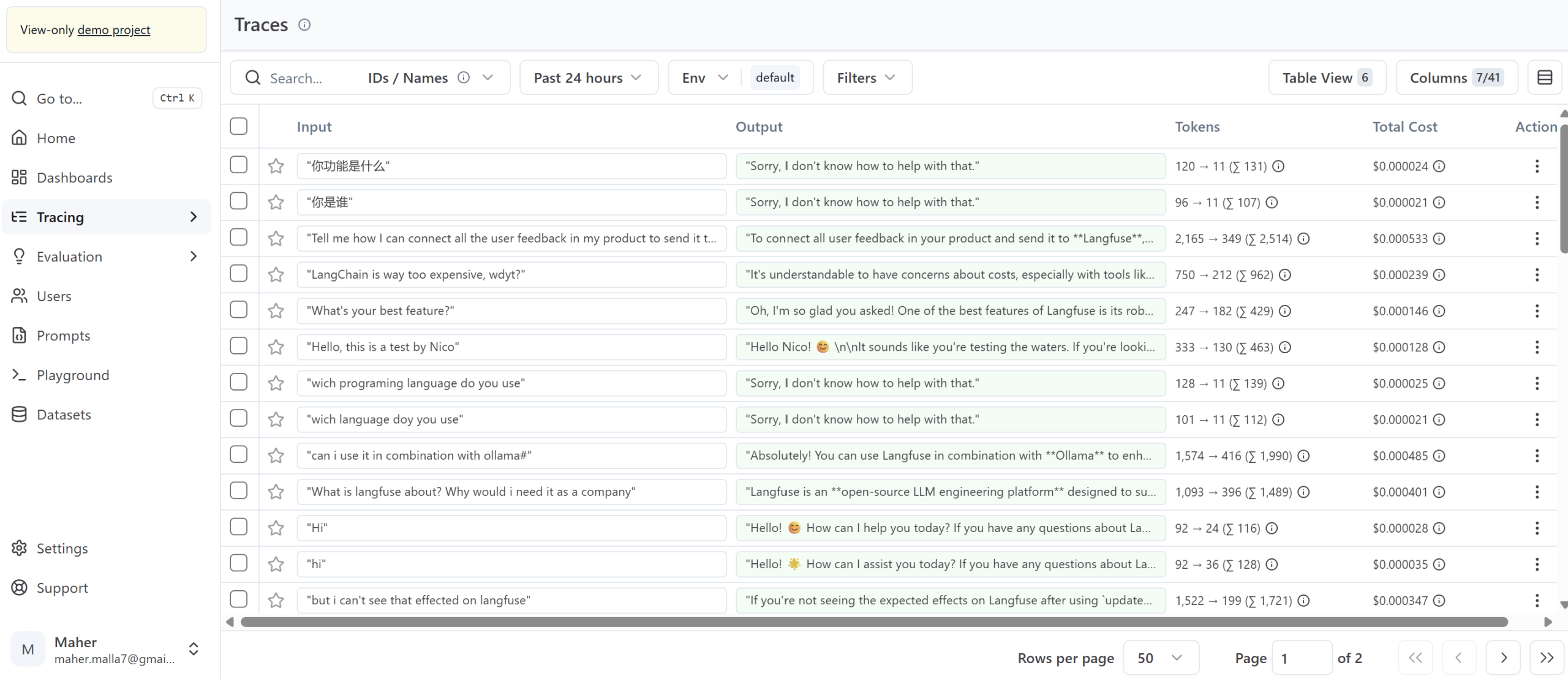Viewport: 1568px width, 679px height.
Task: Open actions menu for "What's your best feature?" row
Action: [1537, 310]
